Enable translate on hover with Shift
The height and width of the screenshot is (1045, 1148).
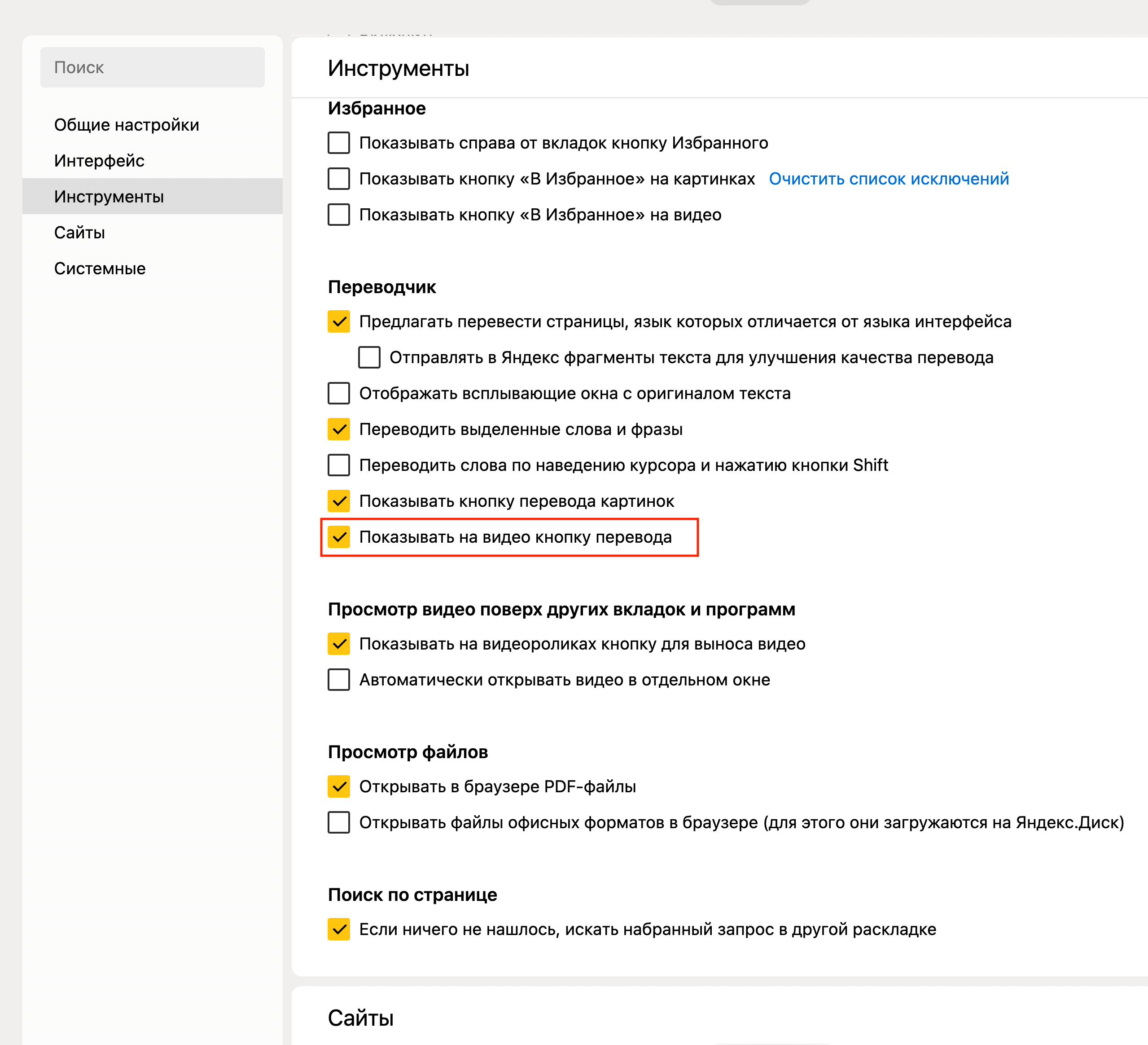(339, 465)
